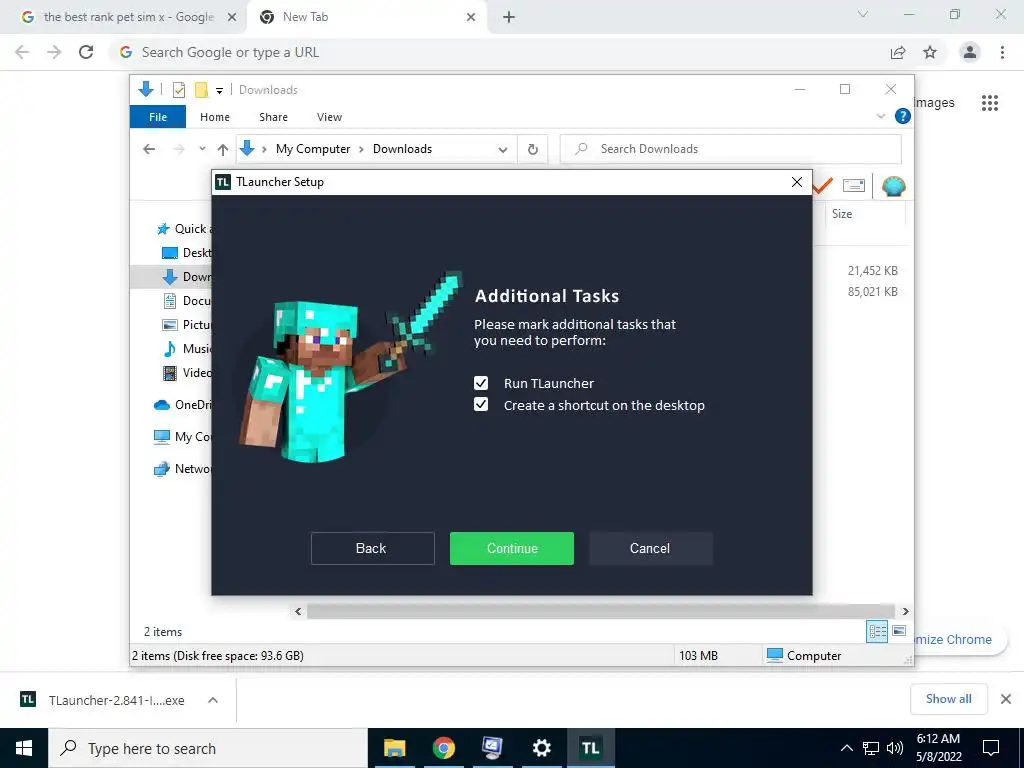Select Pictures in the navigation pane
Viewport: 1024px width, 768px height.
[x=186, y=325]
